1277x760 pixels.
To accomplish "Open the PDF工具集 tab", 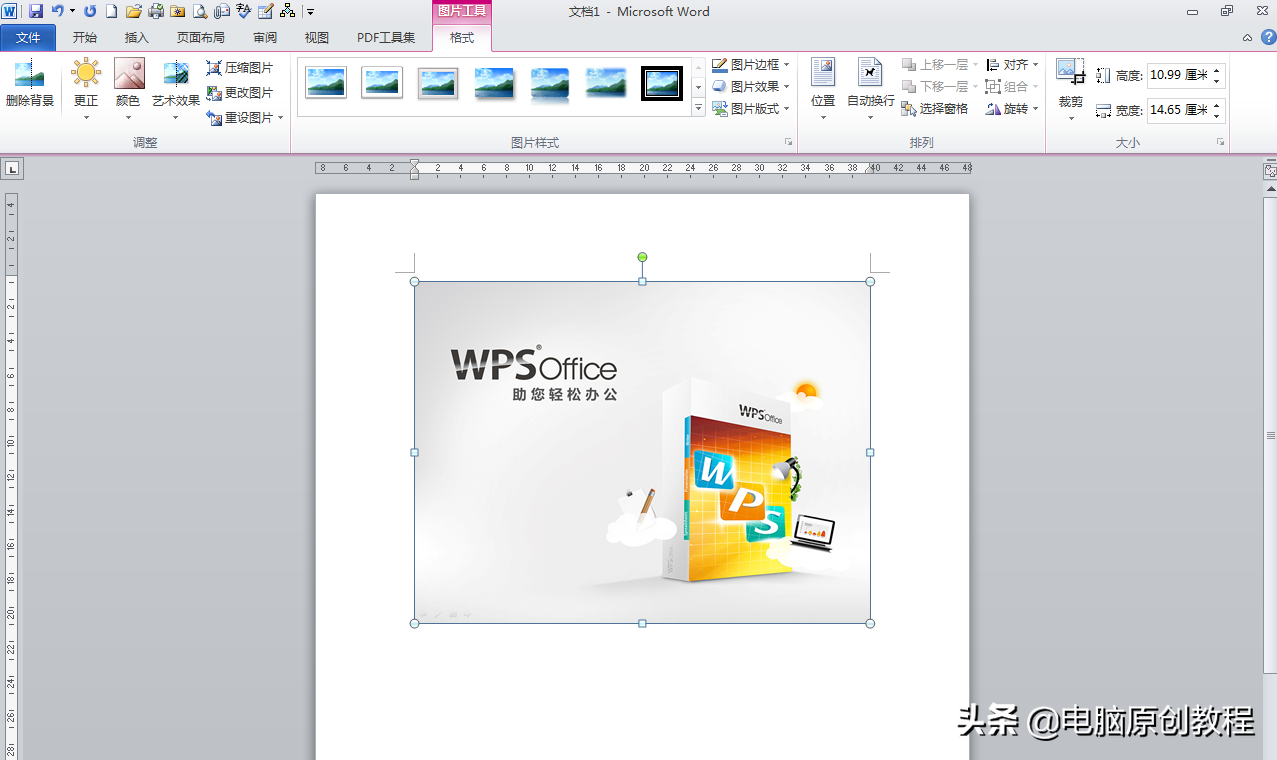I will pos(386,38).
